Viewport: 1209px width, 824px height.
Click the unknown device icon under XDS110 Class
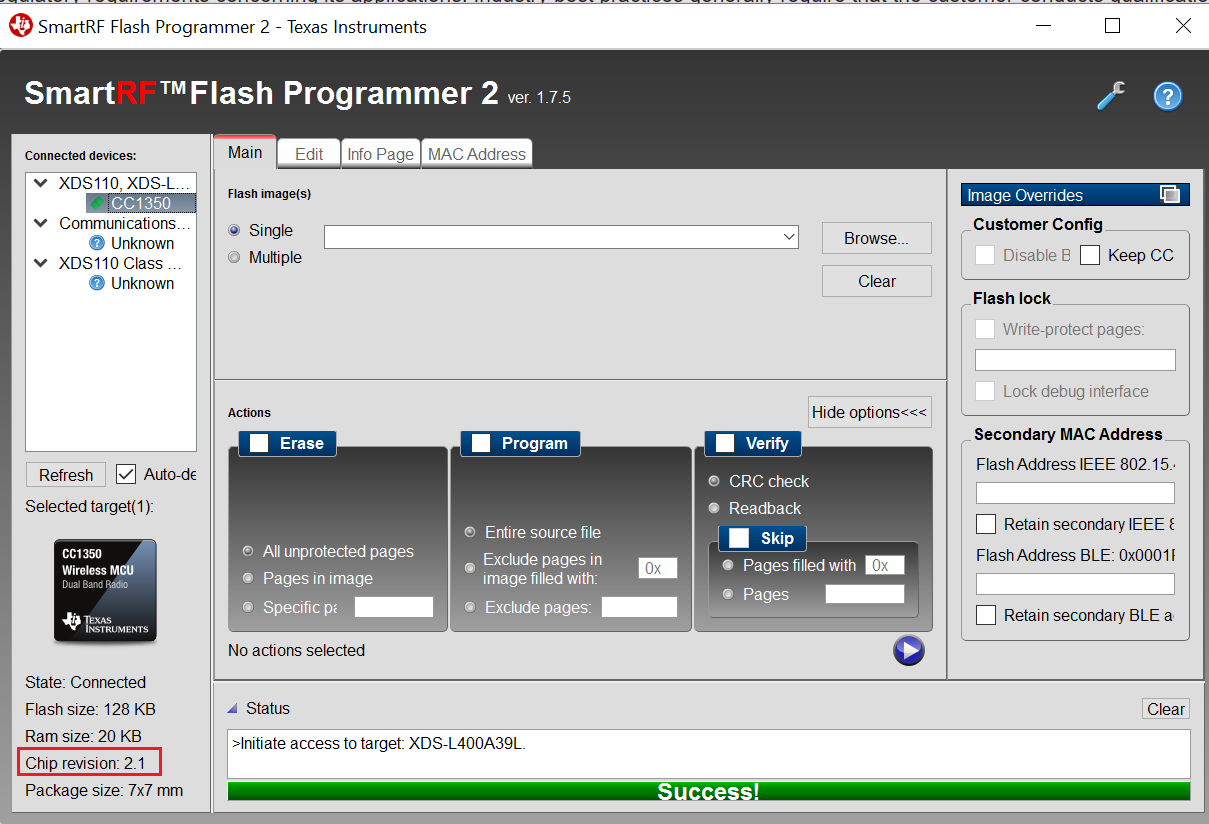point(97,283)
